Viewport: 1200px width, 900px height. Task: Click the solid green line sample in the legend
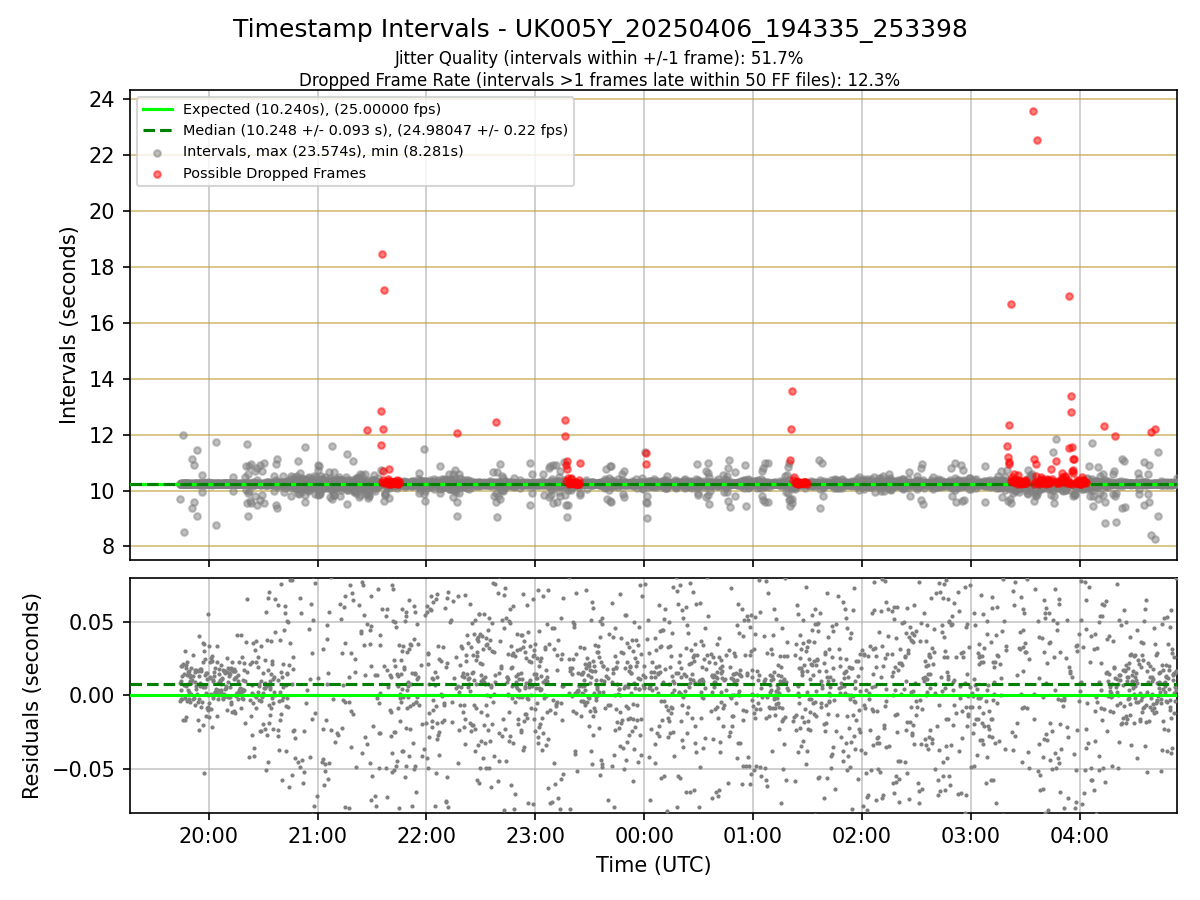[158, 109]
